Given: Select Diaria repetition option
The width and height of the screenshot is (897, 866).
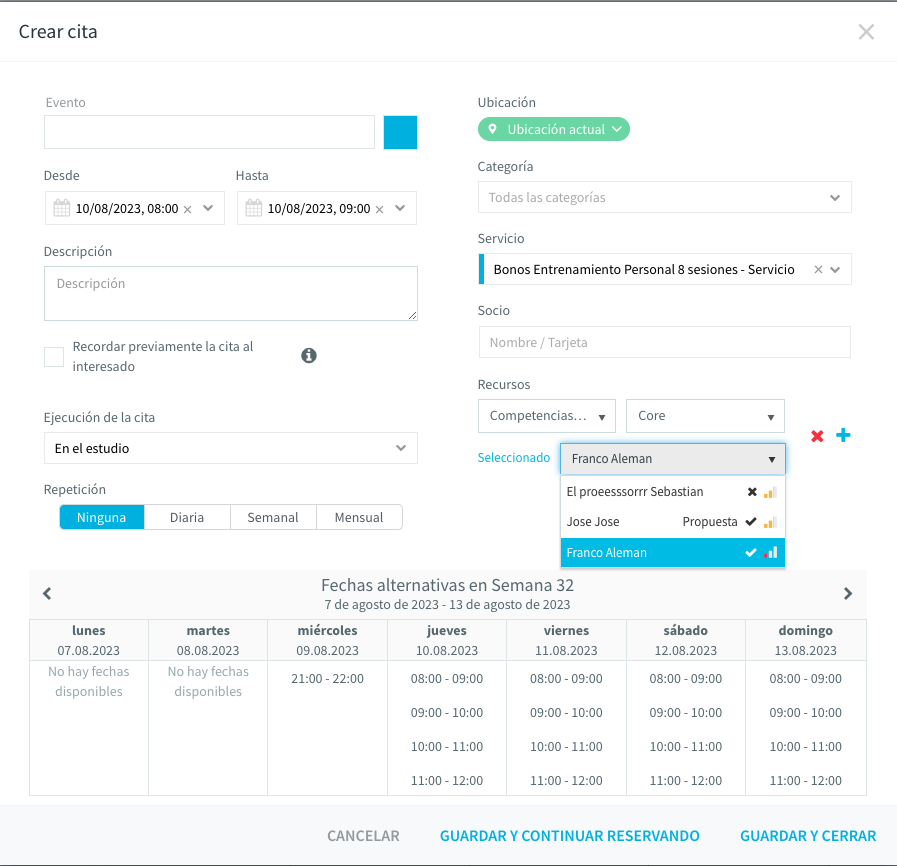Looking at the screenshot, I should coord(187,518).
